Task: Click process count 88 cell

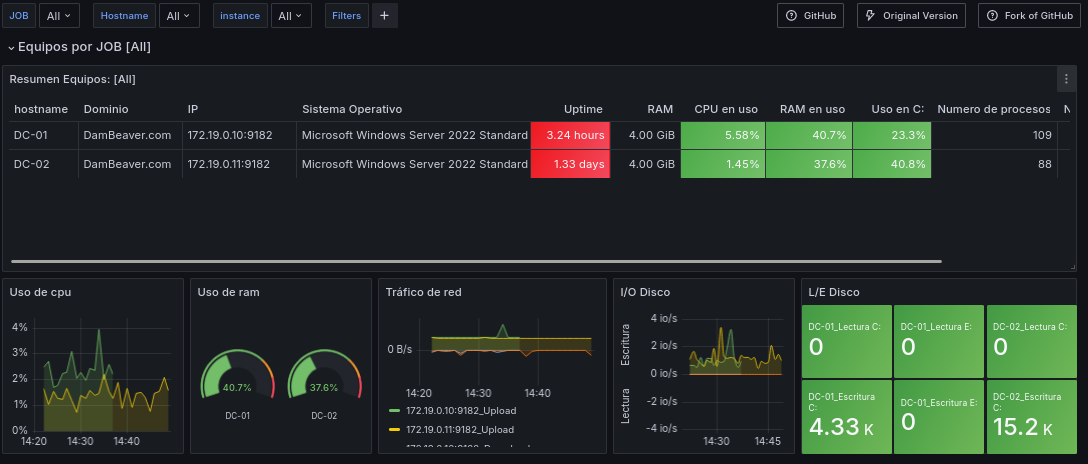Action: pyautogui.click(x=995, y=164)
